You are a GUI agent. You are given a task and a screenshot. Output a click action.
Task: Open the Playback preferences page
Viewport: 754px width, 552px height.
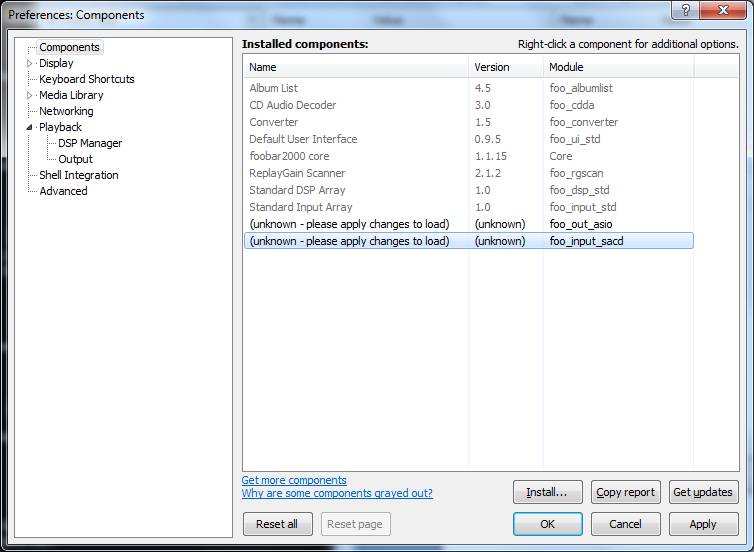click(x=60, y=127)
